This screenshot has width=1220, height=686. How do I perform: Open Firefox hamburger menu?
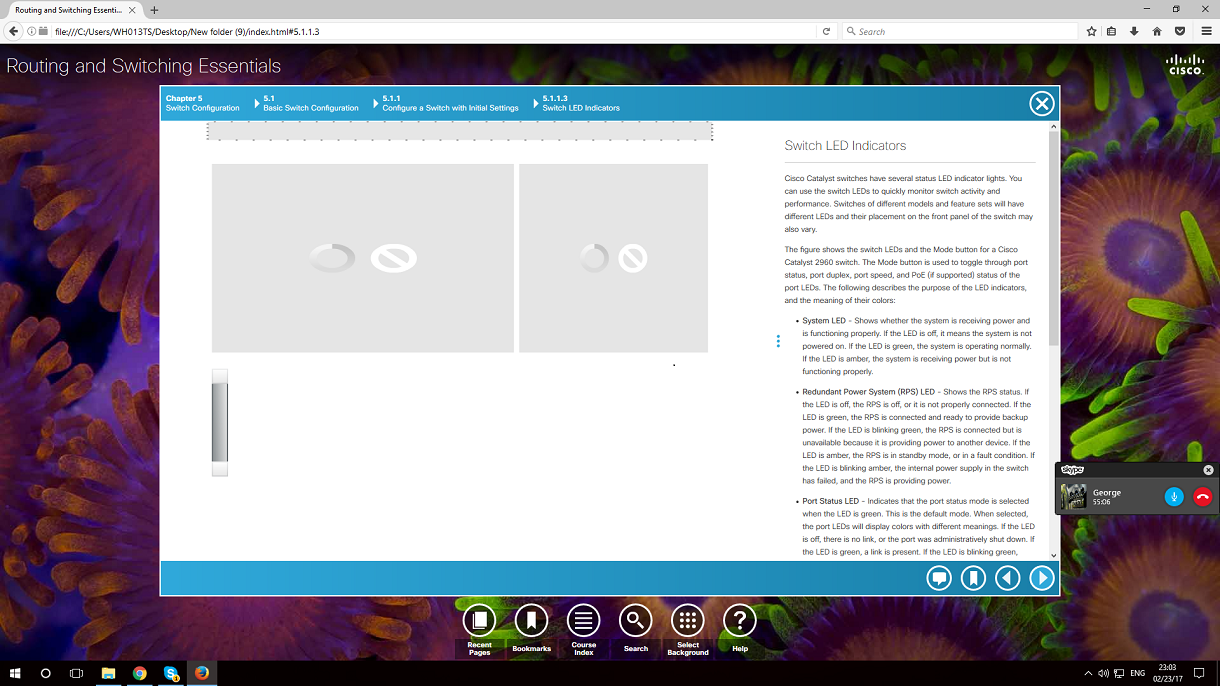1206,31
